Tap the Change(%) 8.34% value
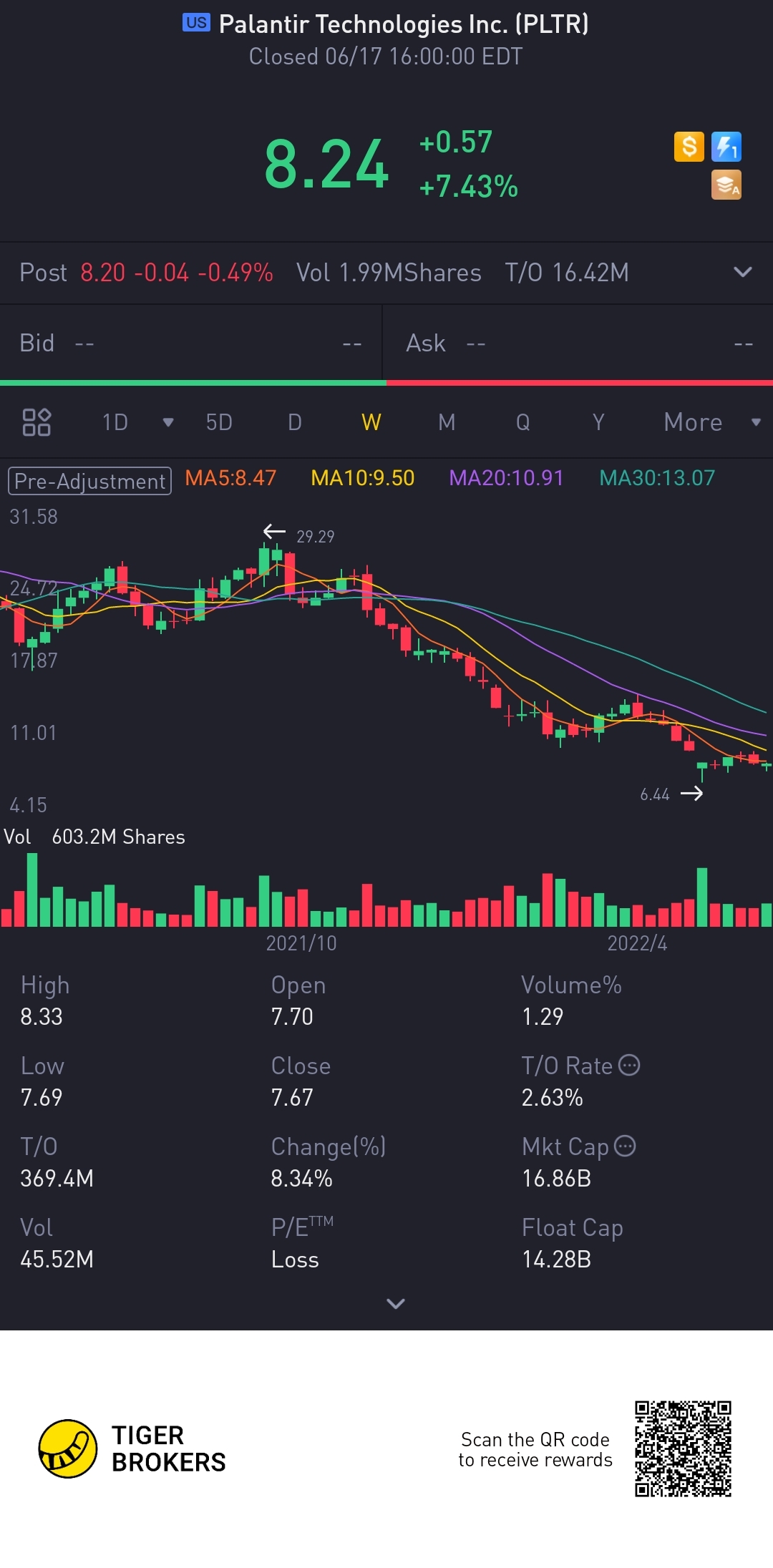The height and width of the screenshot is (1568, 773). click(301, 1178)
